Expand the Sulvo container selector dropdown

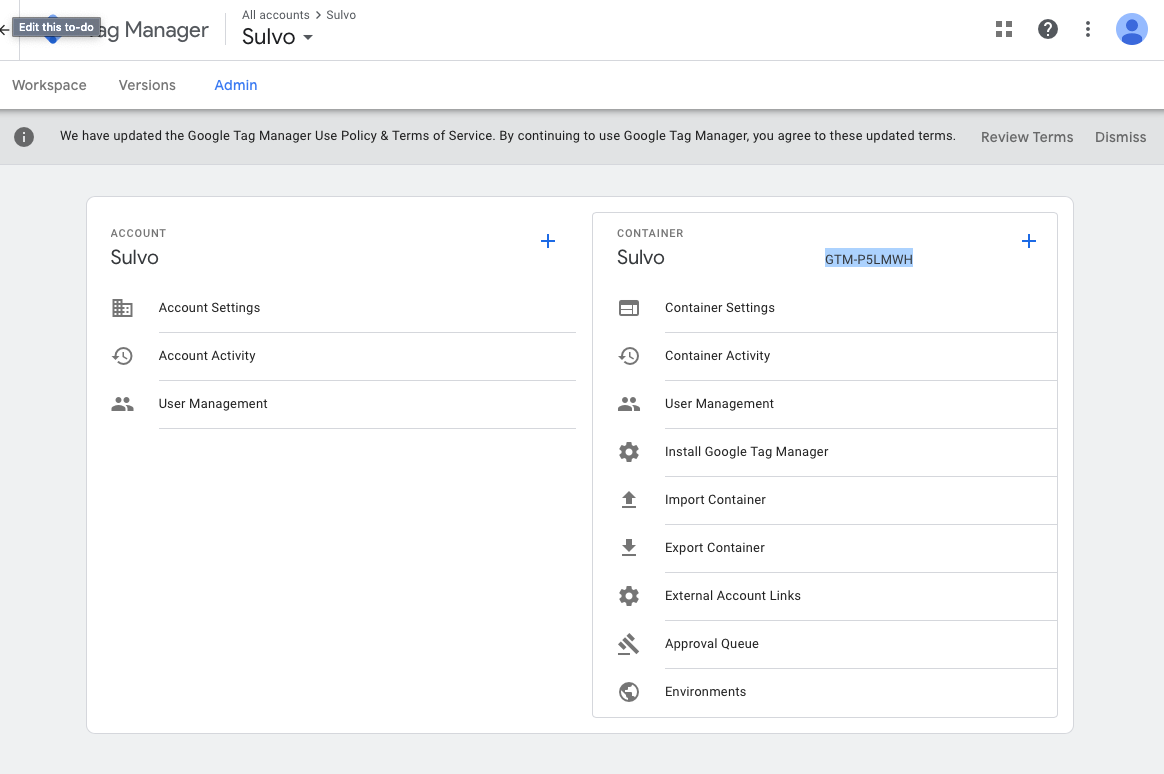277,36
